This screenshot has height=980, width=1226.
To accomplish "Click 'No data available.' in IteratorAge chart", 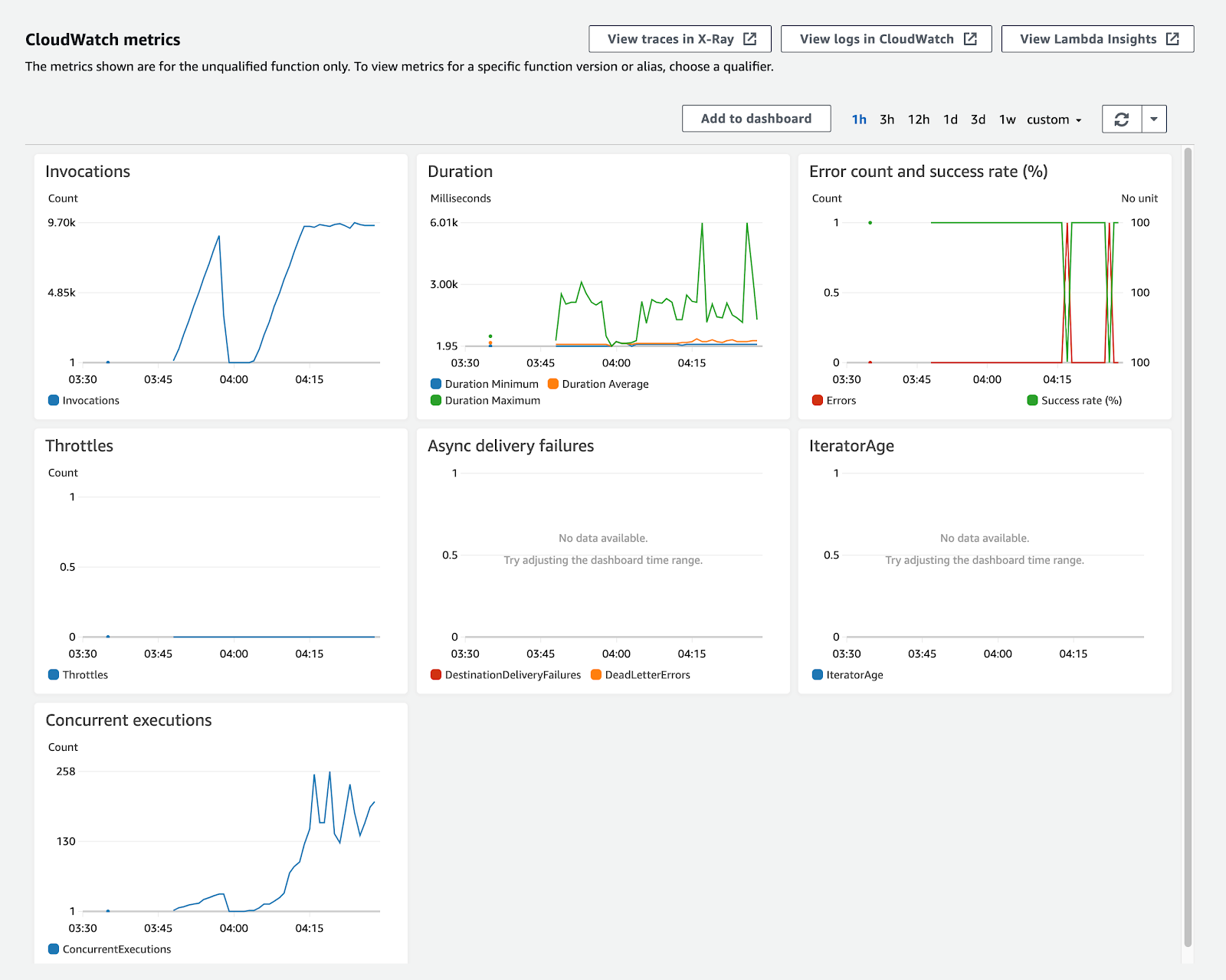I will [x=985, y=539].
